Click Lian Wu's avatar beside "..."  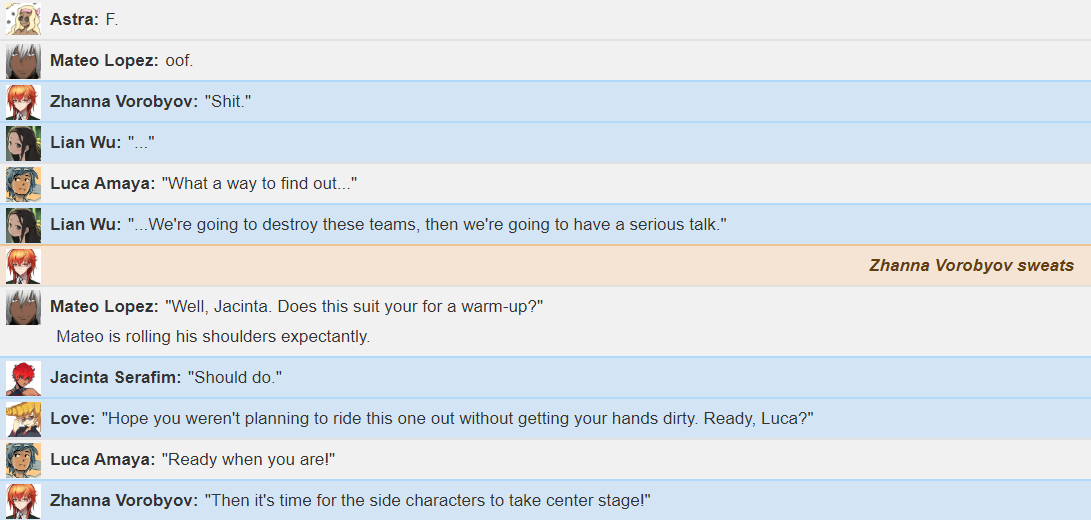[x=24, y=143]
